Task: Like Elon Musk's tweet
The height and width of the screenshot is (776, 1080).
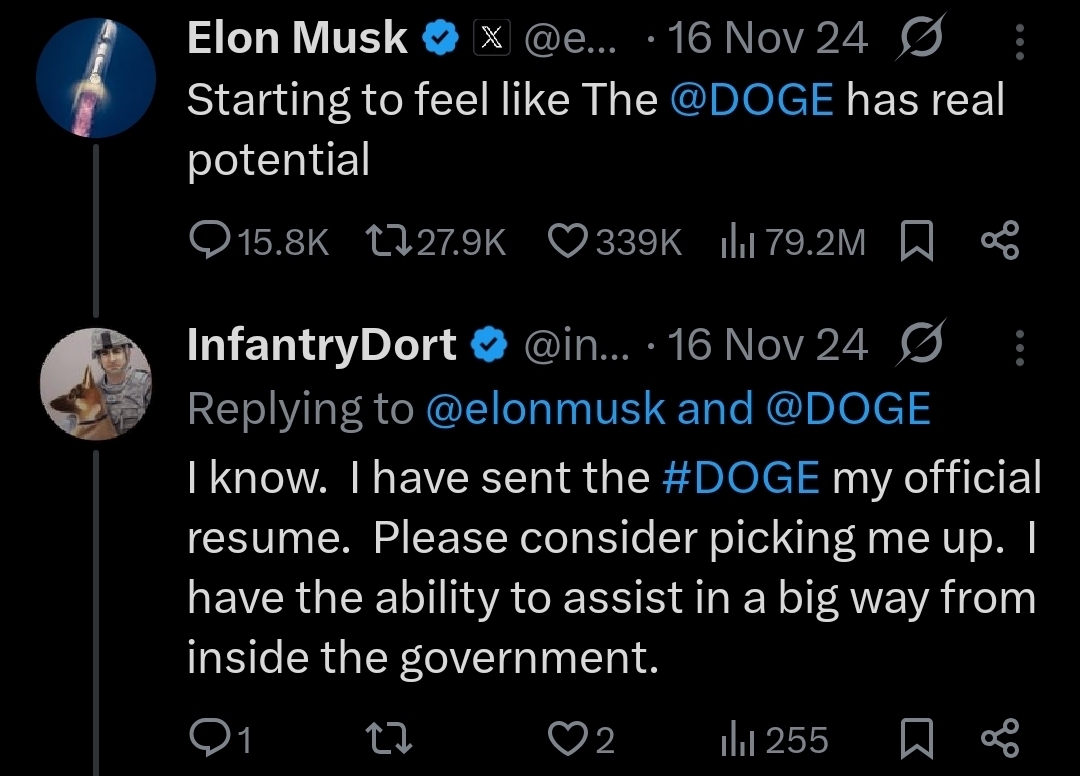Action: [x=571, y=241]
